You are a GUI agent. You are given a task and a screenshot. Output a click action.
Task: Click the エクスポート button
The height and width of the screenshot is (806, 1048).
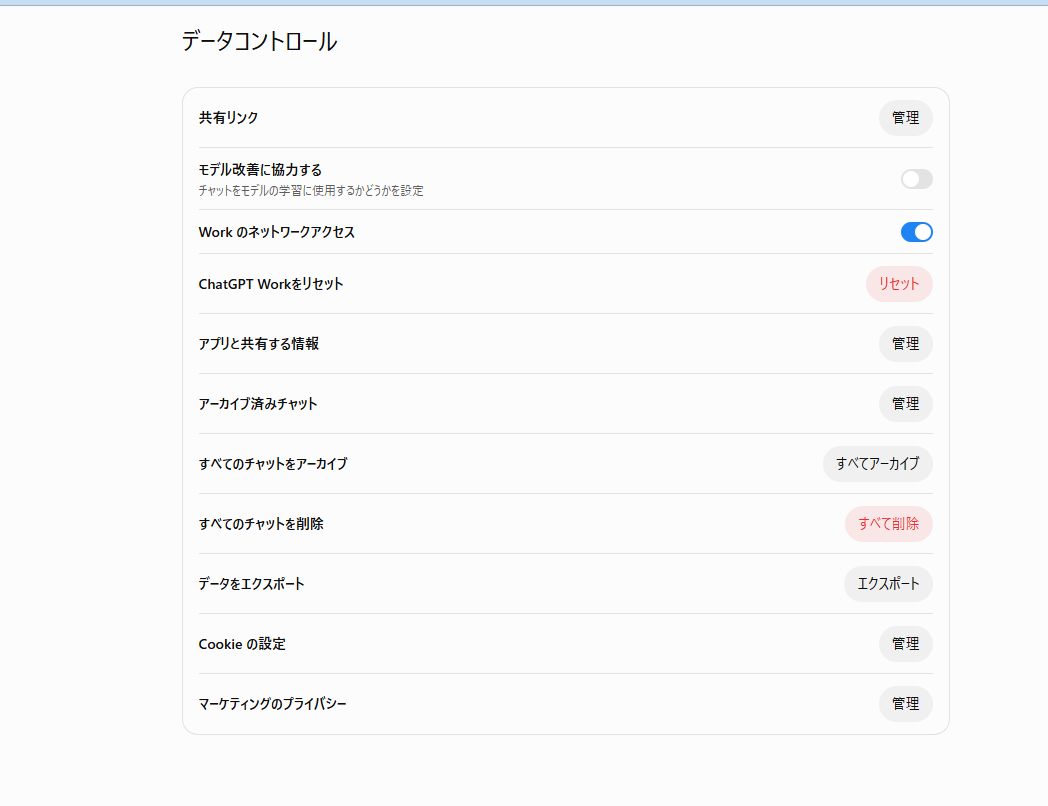pos(888,584)
